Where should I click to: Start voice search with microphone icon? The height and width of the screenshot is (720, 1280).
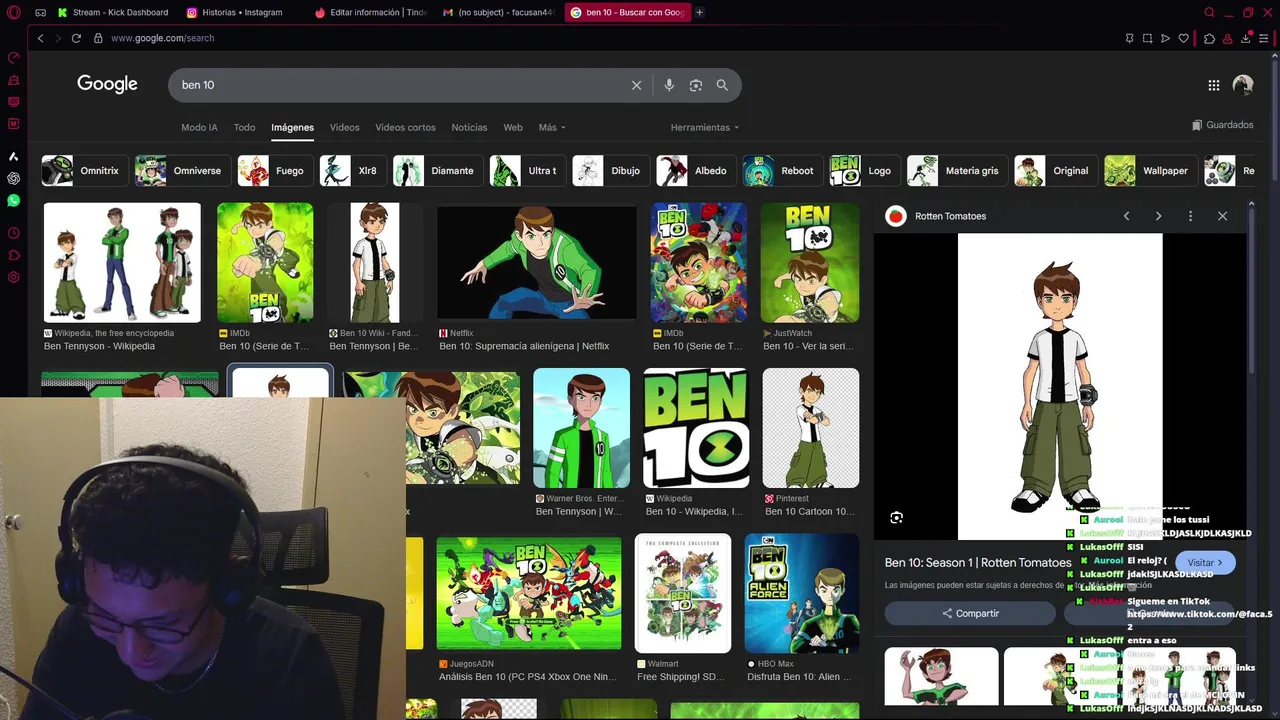(x=669, y=85)
